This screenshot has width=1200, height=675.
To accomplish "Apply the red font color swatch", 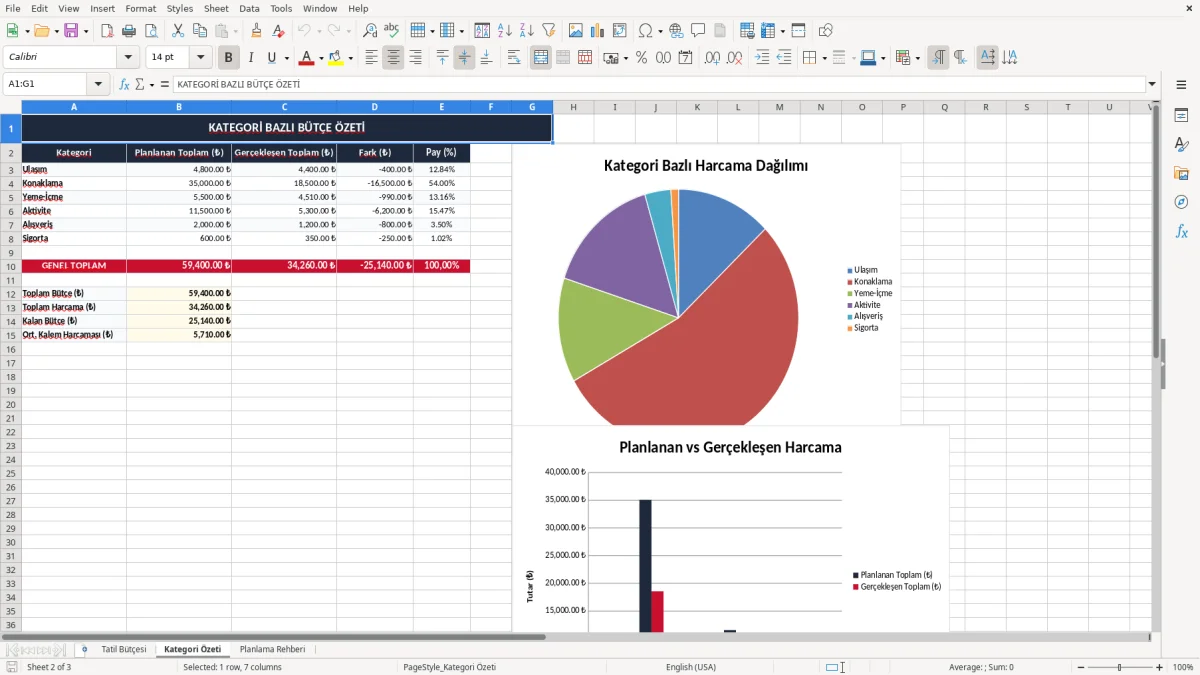I will pos(306,58).
